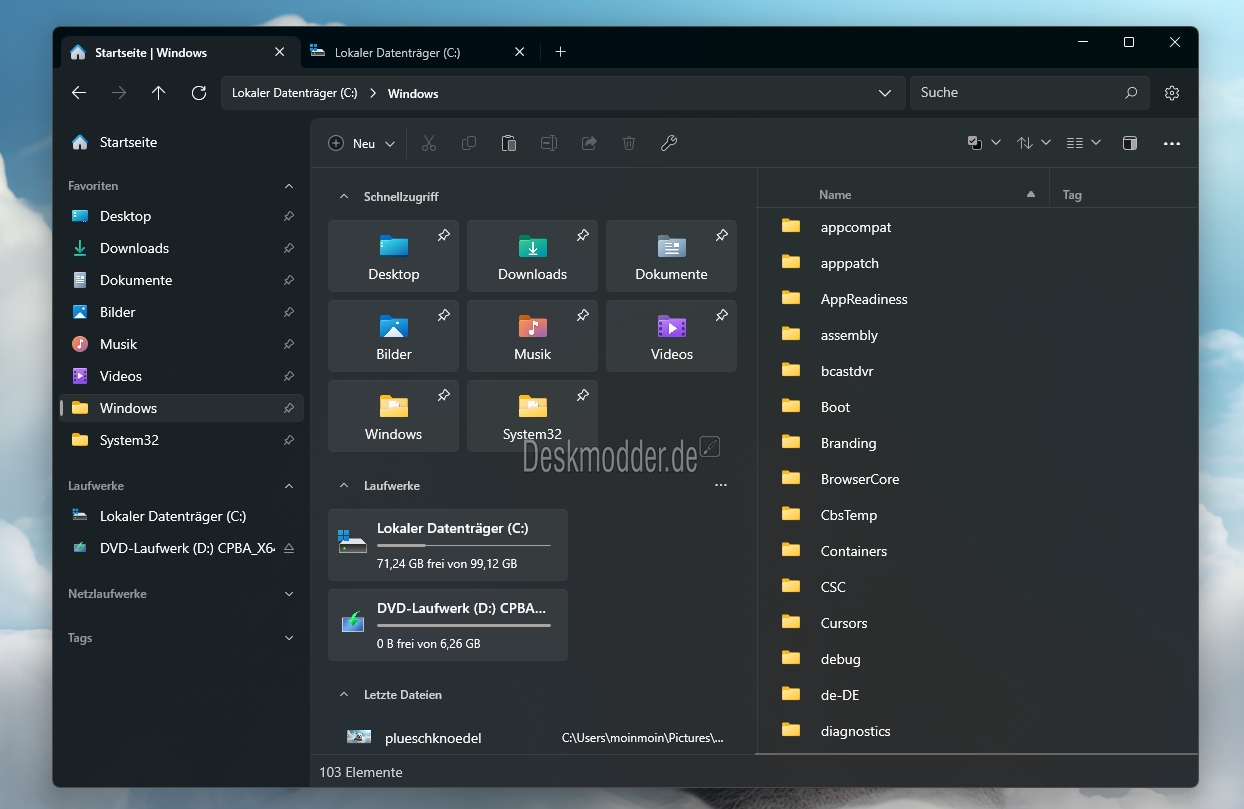Click the Rename icon in toolbar
1244x809 pixels.
click(549, 143)
